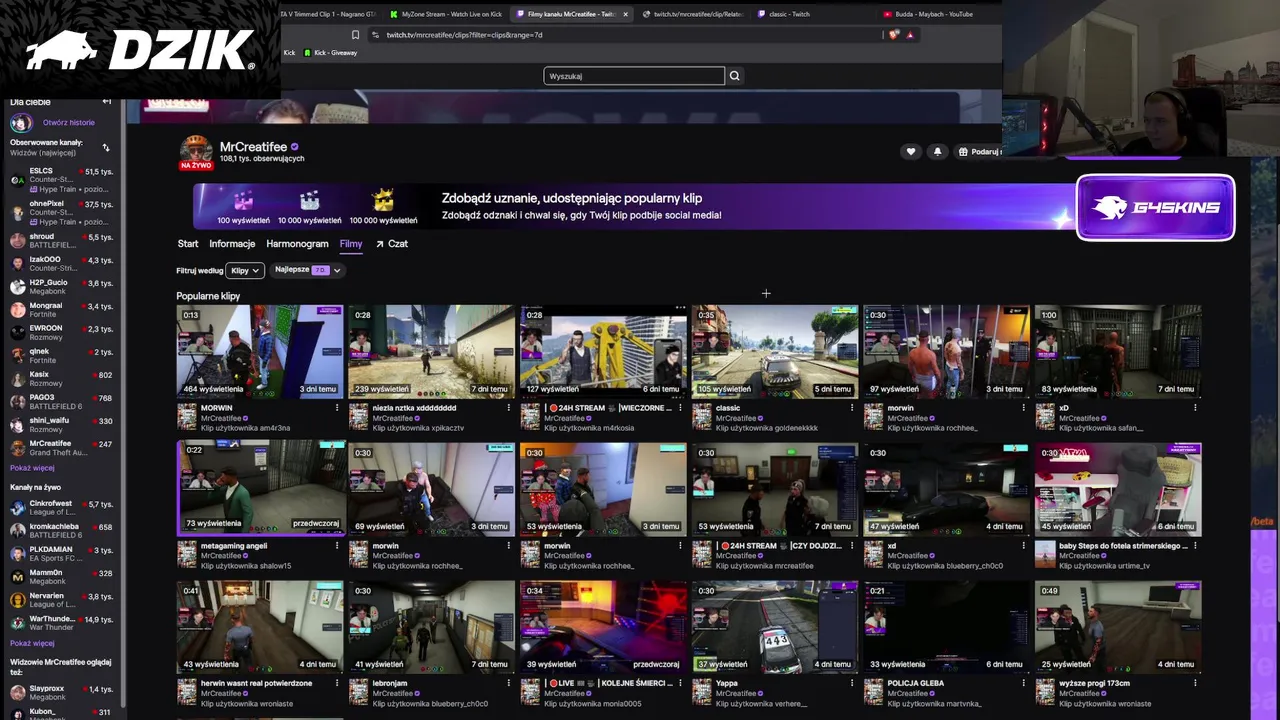Click "Klip użytkownika goldenekkkk" text
Viewport: 1280px width, 720px height.
[x=767, y=428]
